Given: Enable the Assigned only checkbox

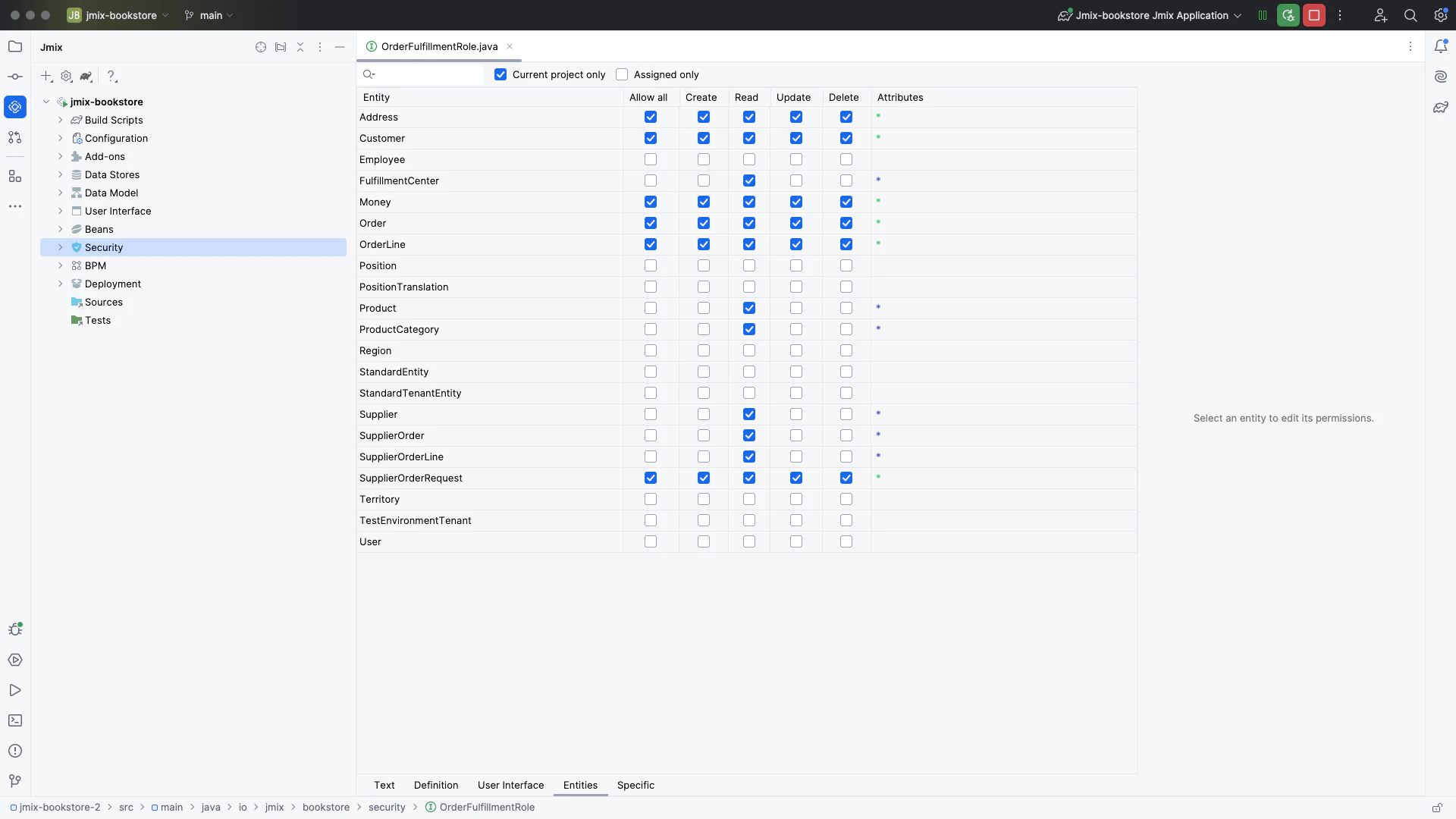Looking at the screenshot, I should click(x=622, y=74).
